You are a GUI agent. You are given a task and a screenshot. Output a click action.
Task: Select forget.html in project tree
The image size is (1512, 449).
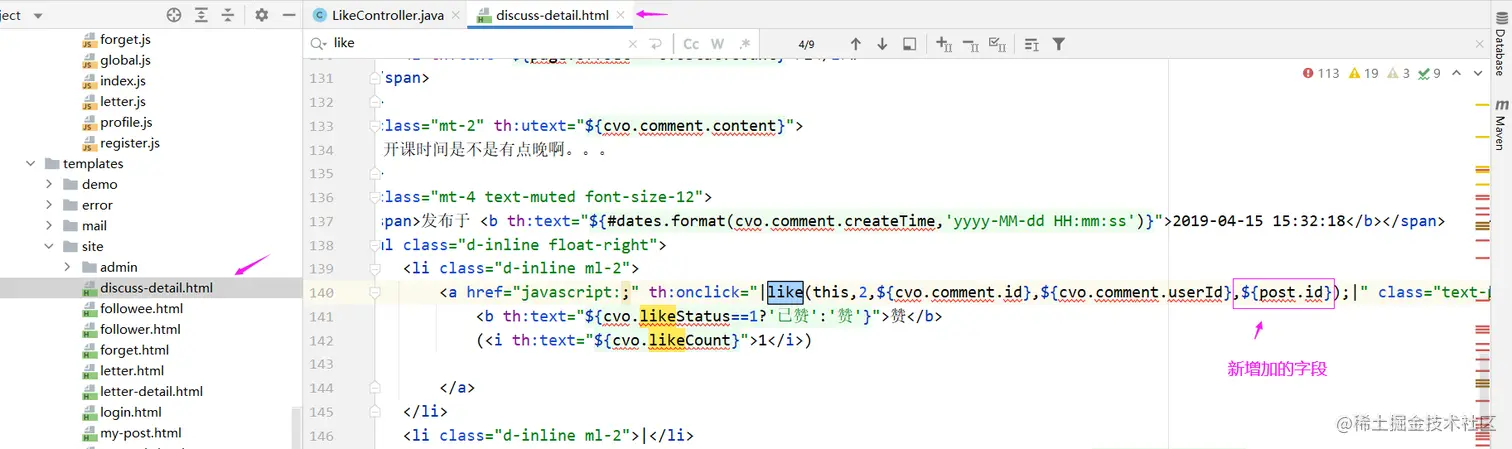click(134, 350)
